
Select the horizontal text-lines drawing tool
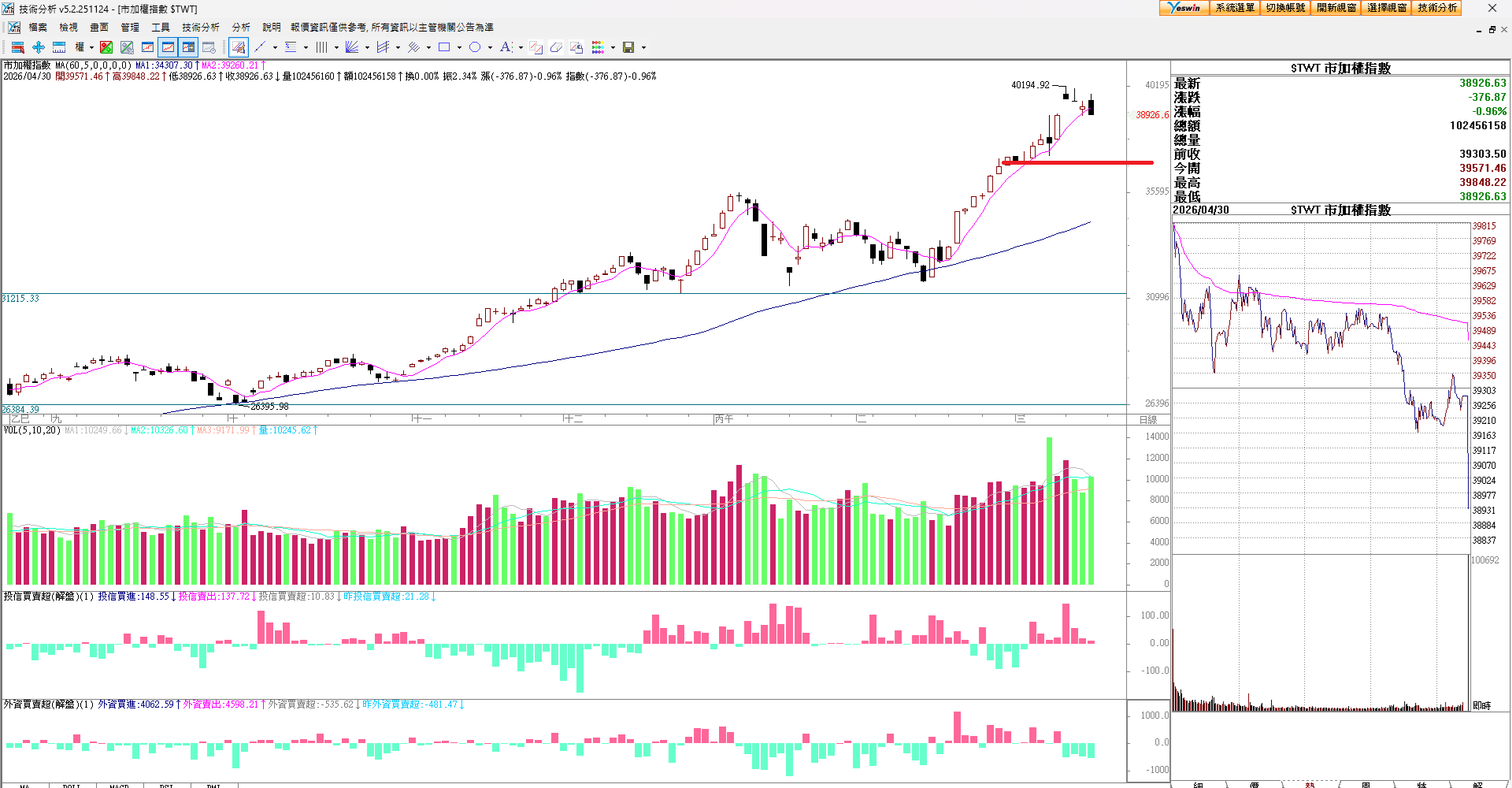point(291,47)
